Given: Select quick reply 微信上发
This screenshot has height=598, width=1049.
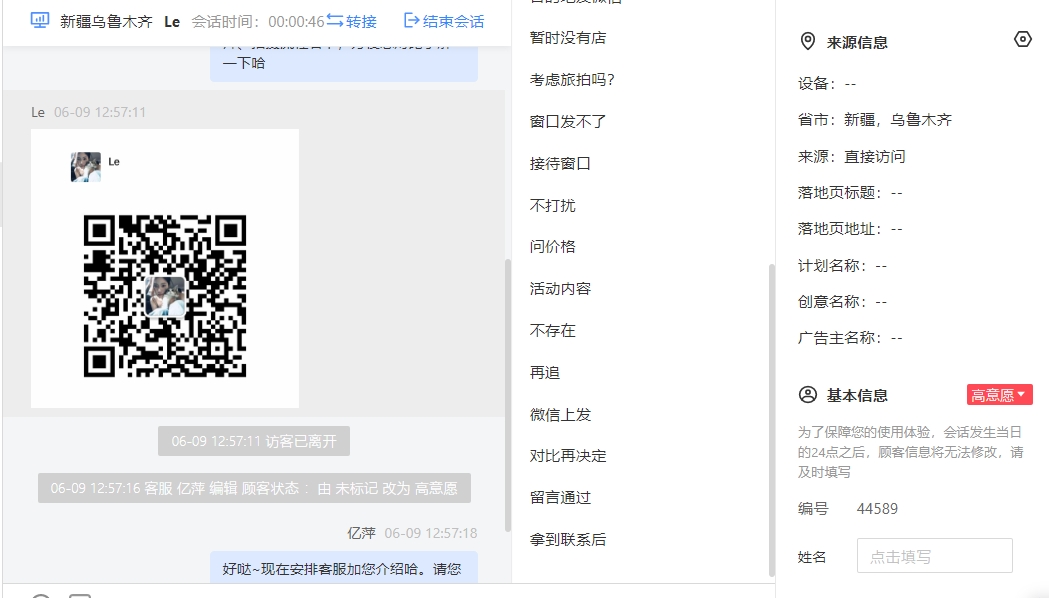Looking at the screenshot, I should [560, 415].
